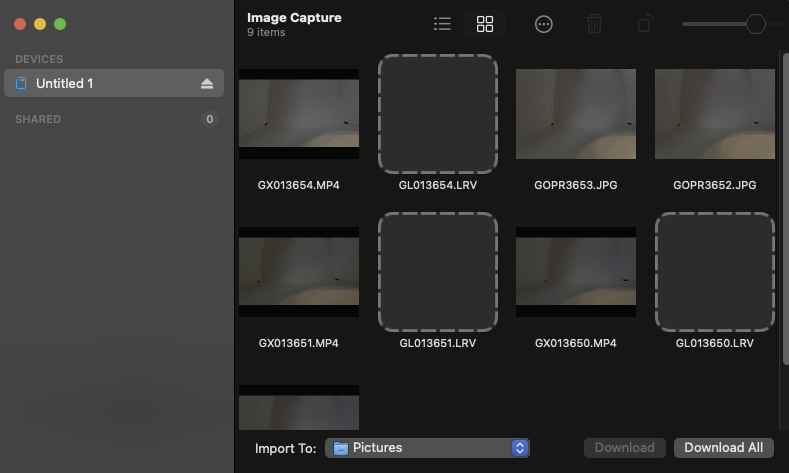The width and height of the screenshot is (789, 473).
Task: Click the GOPR3653.JPG file name
Action: pos(576,185)
